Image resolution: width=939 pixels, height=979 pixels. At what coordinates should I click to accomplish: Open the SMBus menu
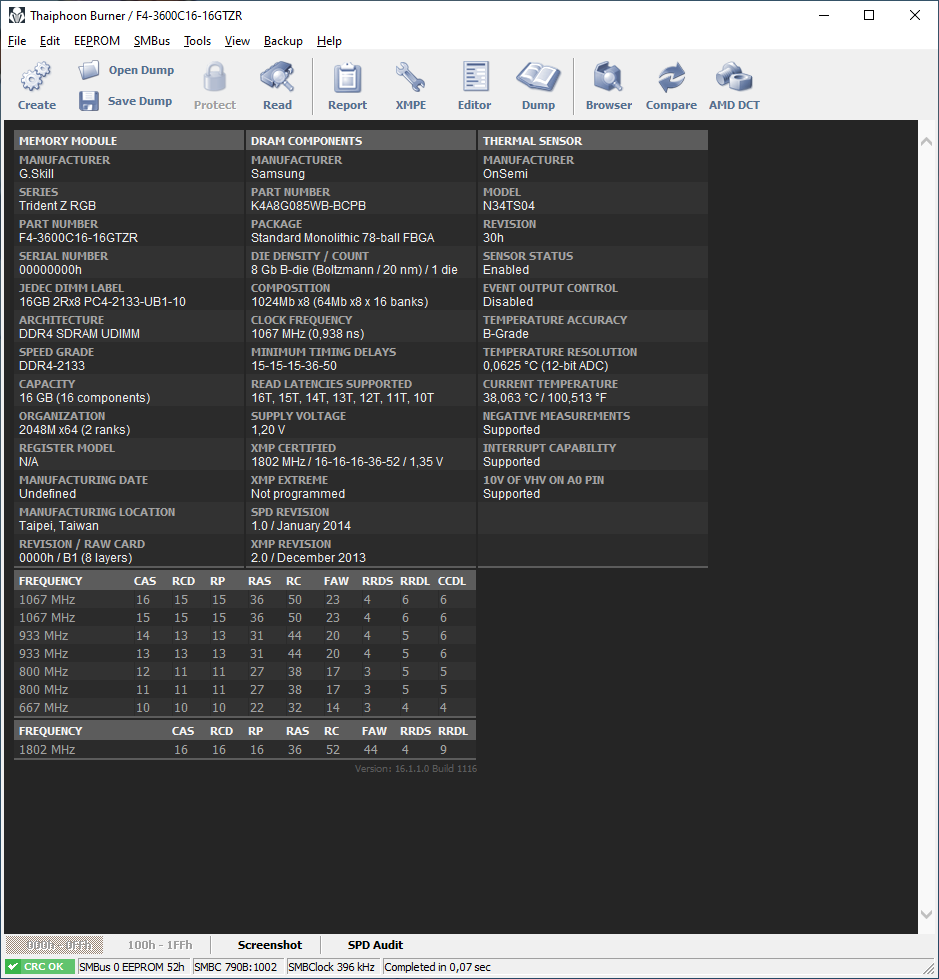(152, 41)
